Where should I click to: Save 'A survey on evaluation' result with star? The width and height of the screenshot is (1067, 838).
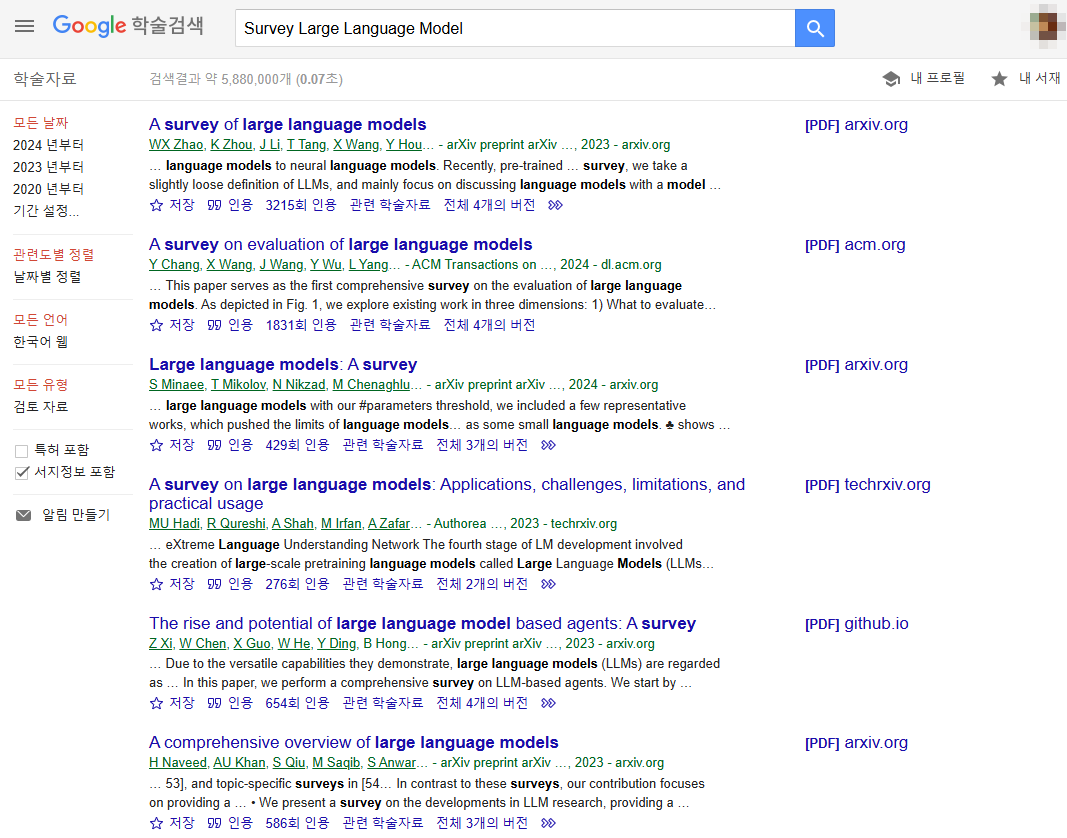click(156, 325)
